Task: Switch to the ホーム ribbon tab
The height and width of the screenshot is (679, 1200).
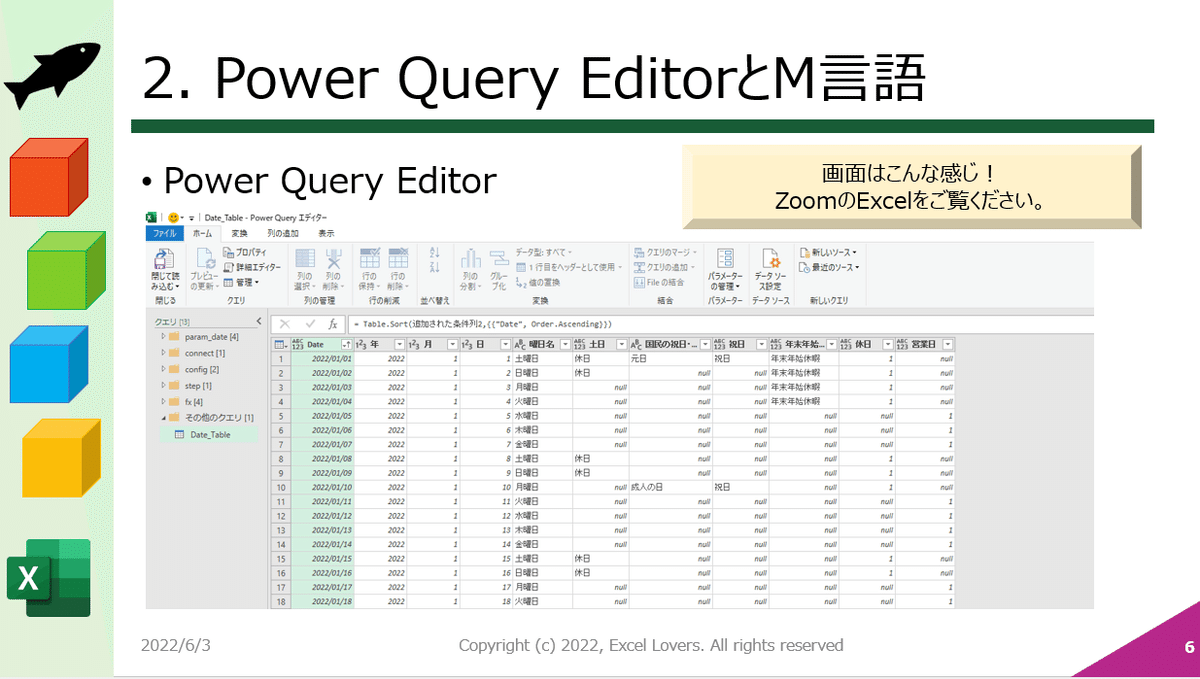Action: [x=202, y=232]
